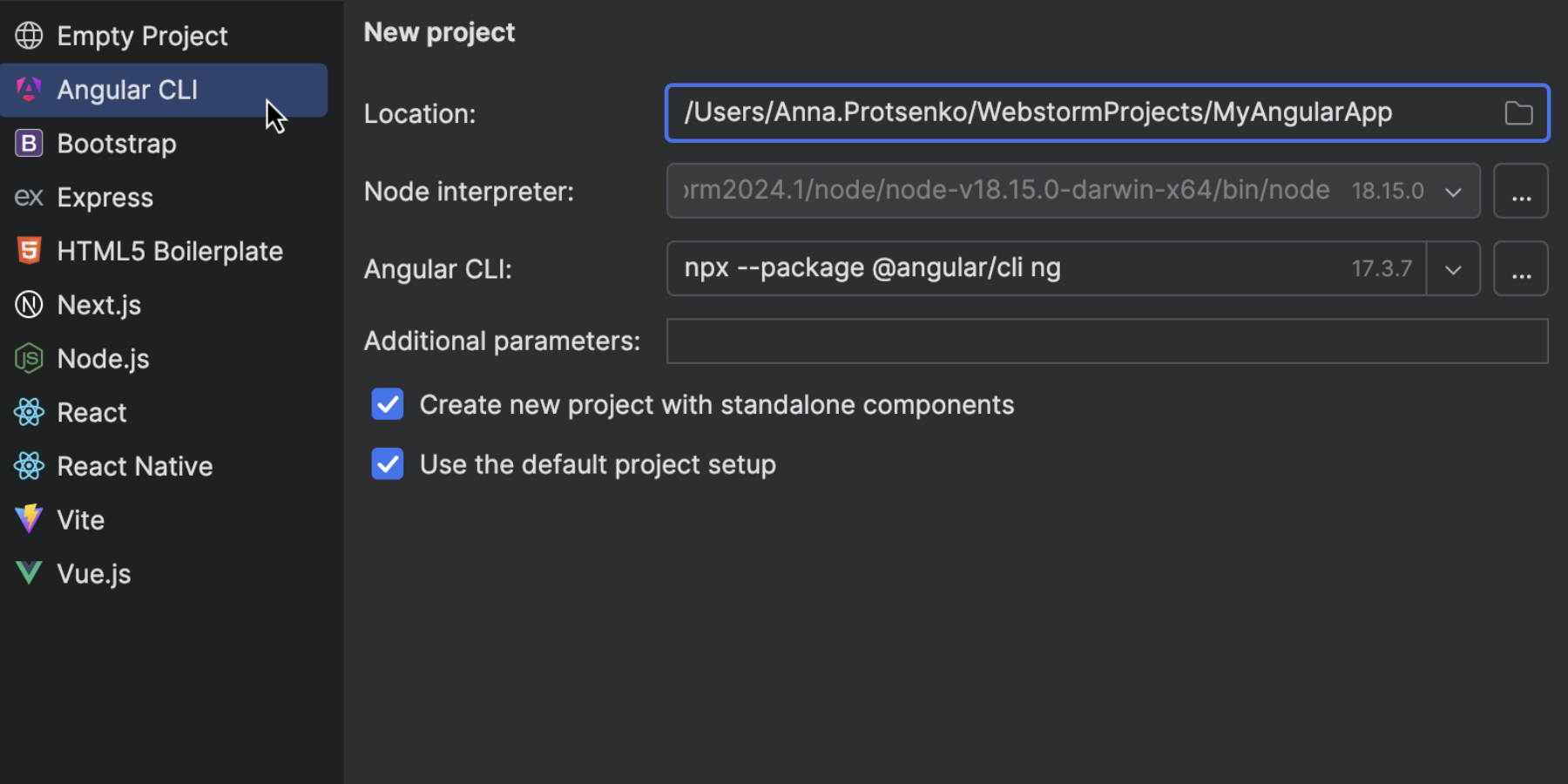Click the 'Use the default project setup' label

coord(598,465)
